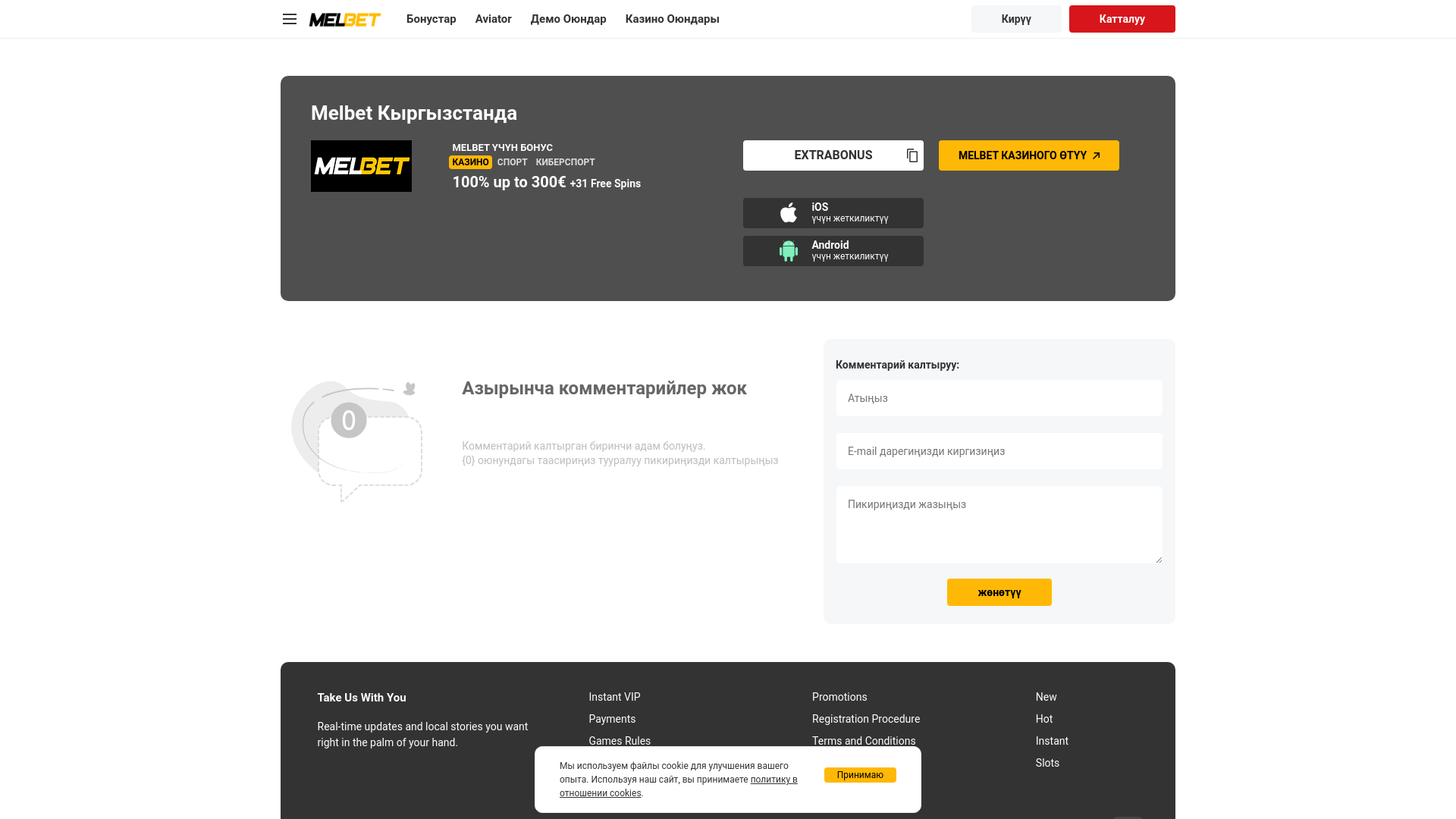Copy the EXTRABONUS promo code icon
Image resolution: width=1456 pixels, height=819 pixels.
(912, 155)
